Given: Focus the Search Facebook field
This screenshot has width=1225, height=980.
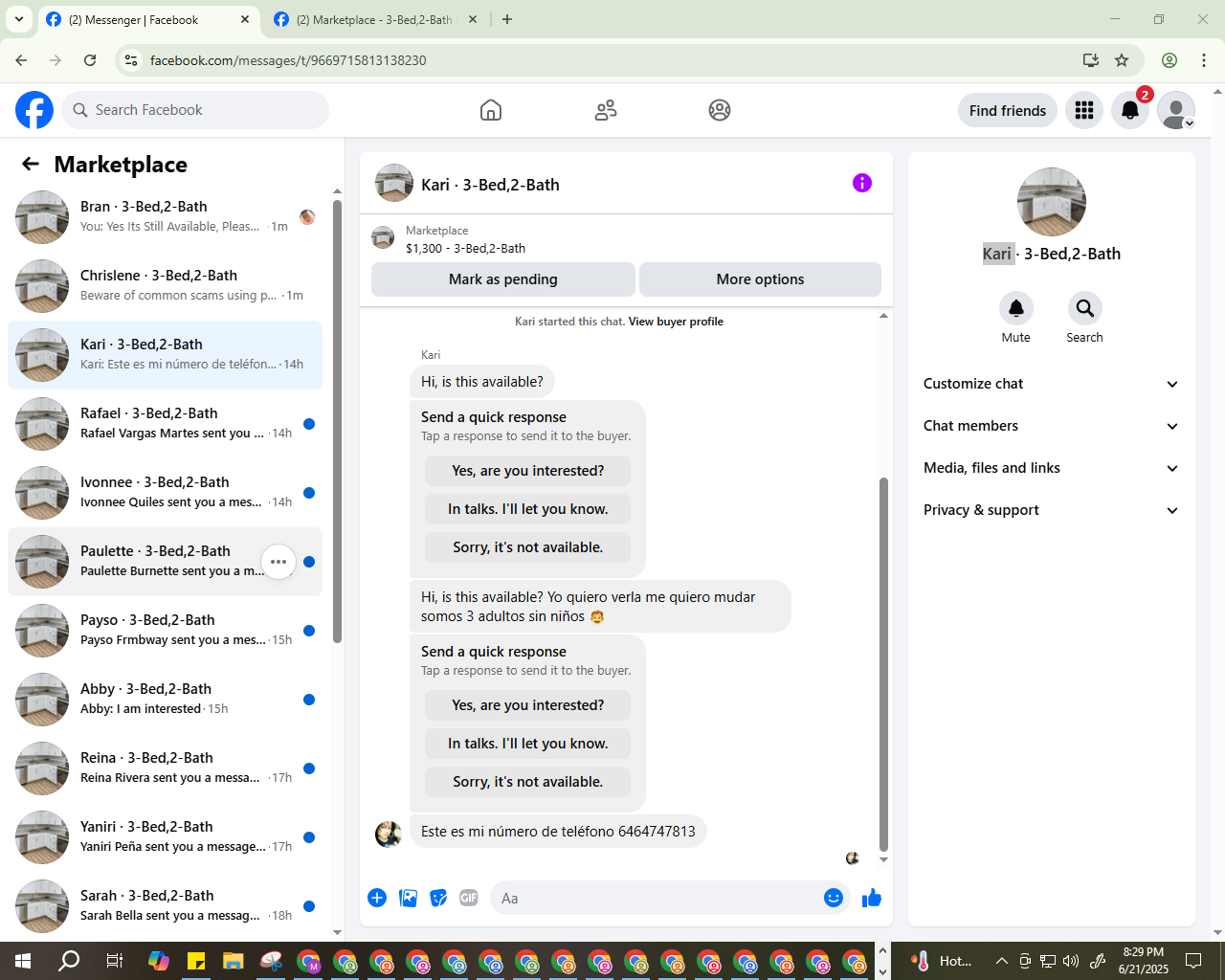Looking at the screenshot, I should (195, 110).
